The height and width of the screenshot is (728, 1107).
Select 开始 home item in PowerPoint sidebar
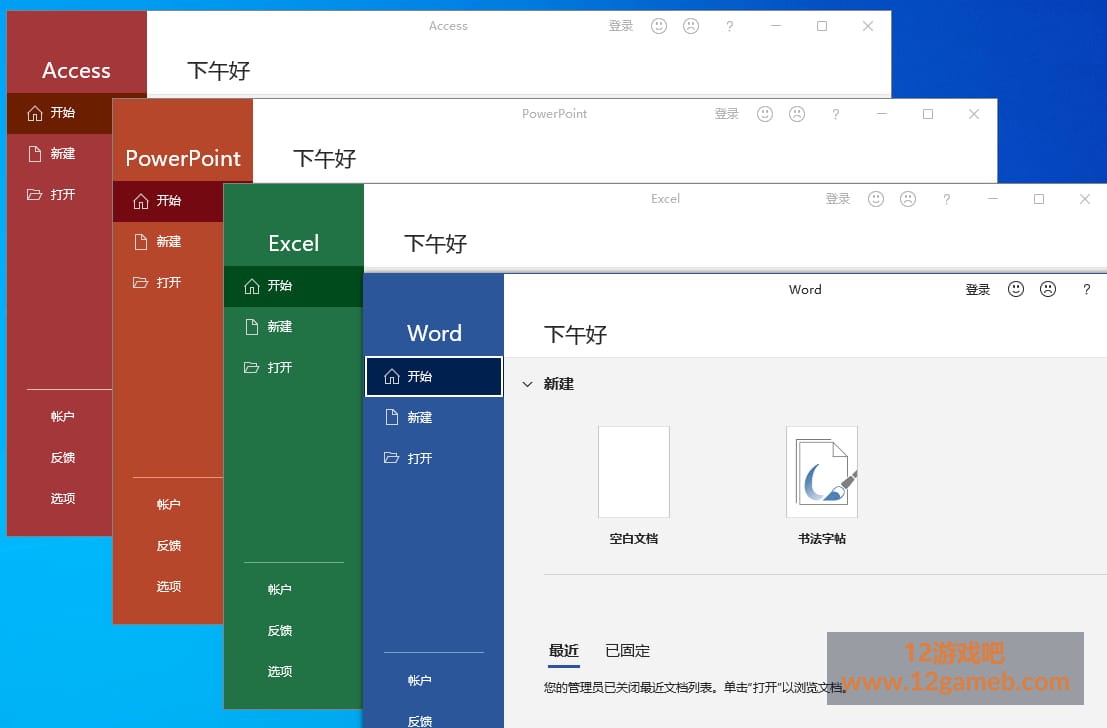pyautogui.click(x=168, y=201)
